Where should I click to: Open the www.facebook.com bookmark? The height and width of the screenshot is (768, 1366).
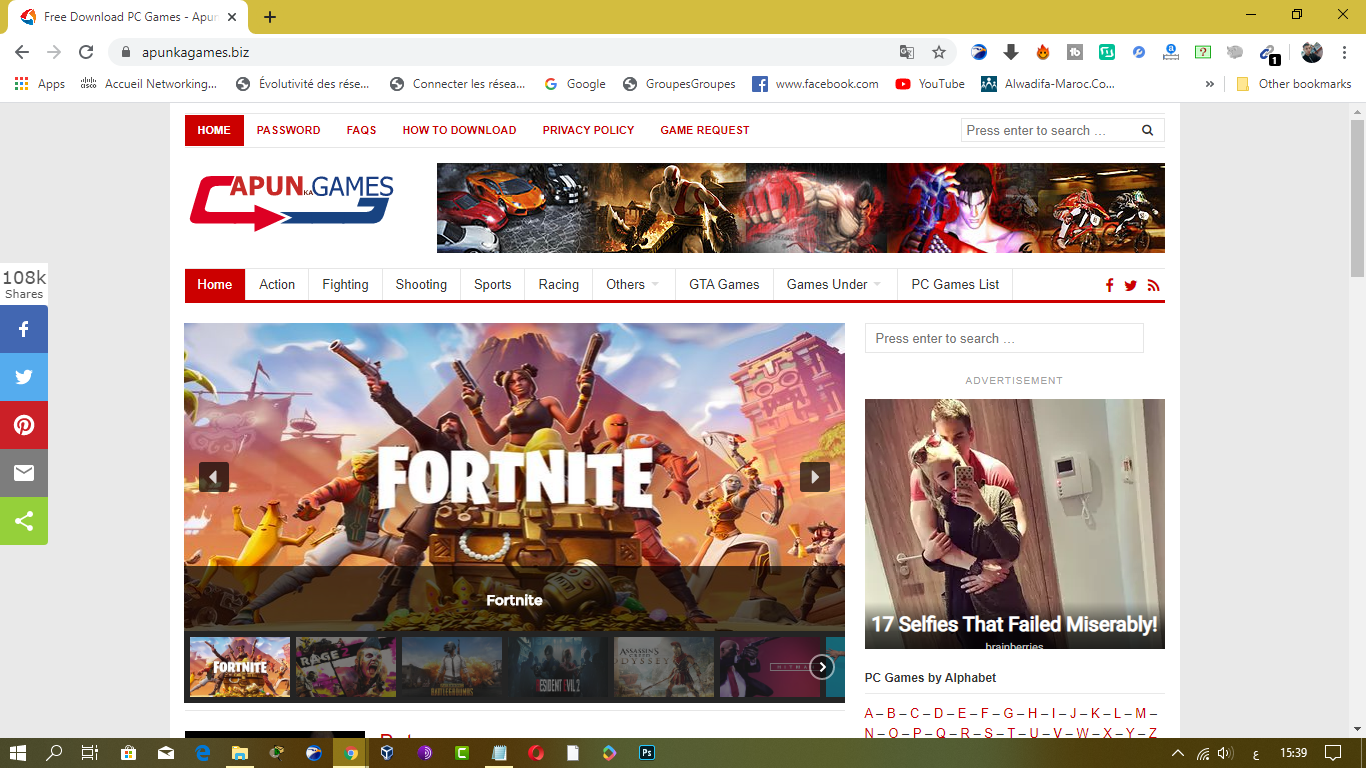pos(815,84)
